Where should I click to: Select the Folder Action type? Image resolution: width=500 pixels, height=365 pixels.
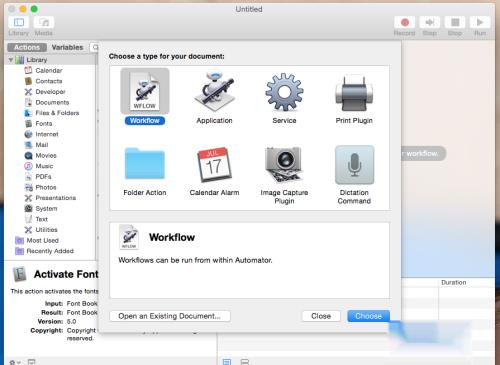tap(145, 163)
